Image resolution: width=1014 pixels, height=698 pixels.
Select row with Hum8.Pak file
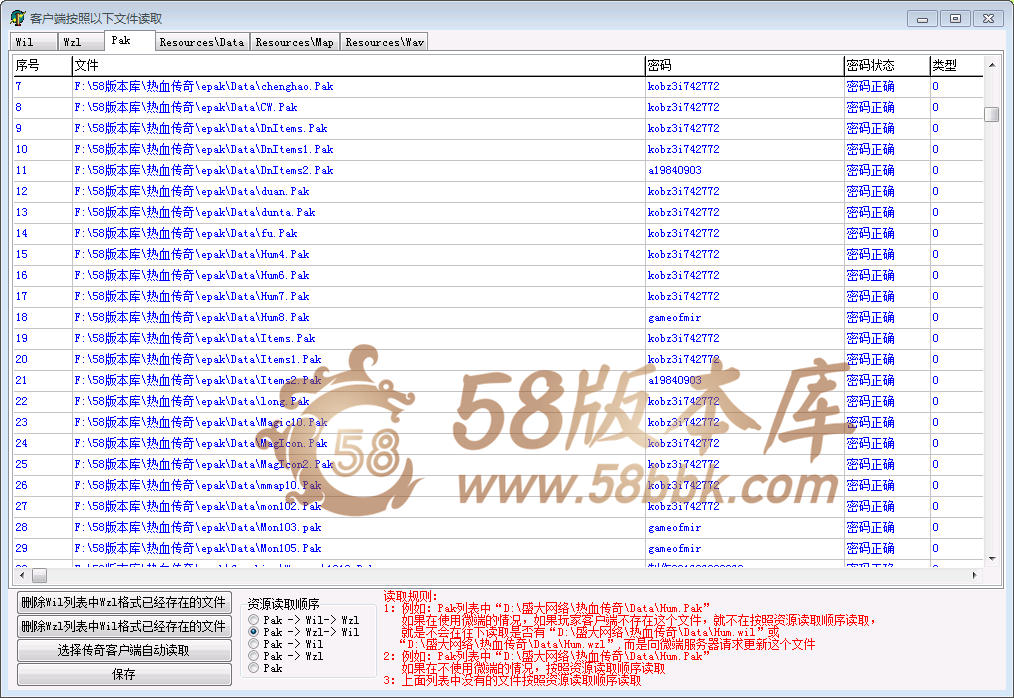tap(498, 318)
